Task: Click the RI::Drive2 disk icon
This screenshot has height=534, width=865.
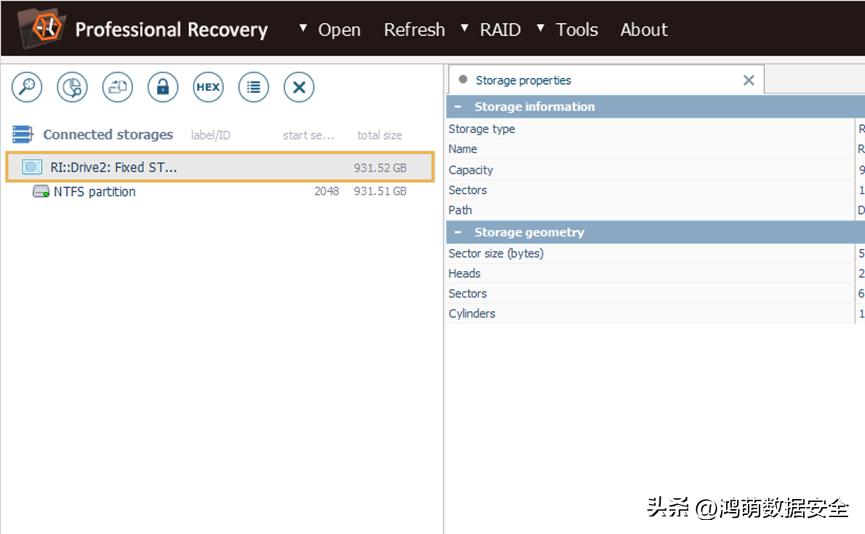Action: click(x=32, y=167)
